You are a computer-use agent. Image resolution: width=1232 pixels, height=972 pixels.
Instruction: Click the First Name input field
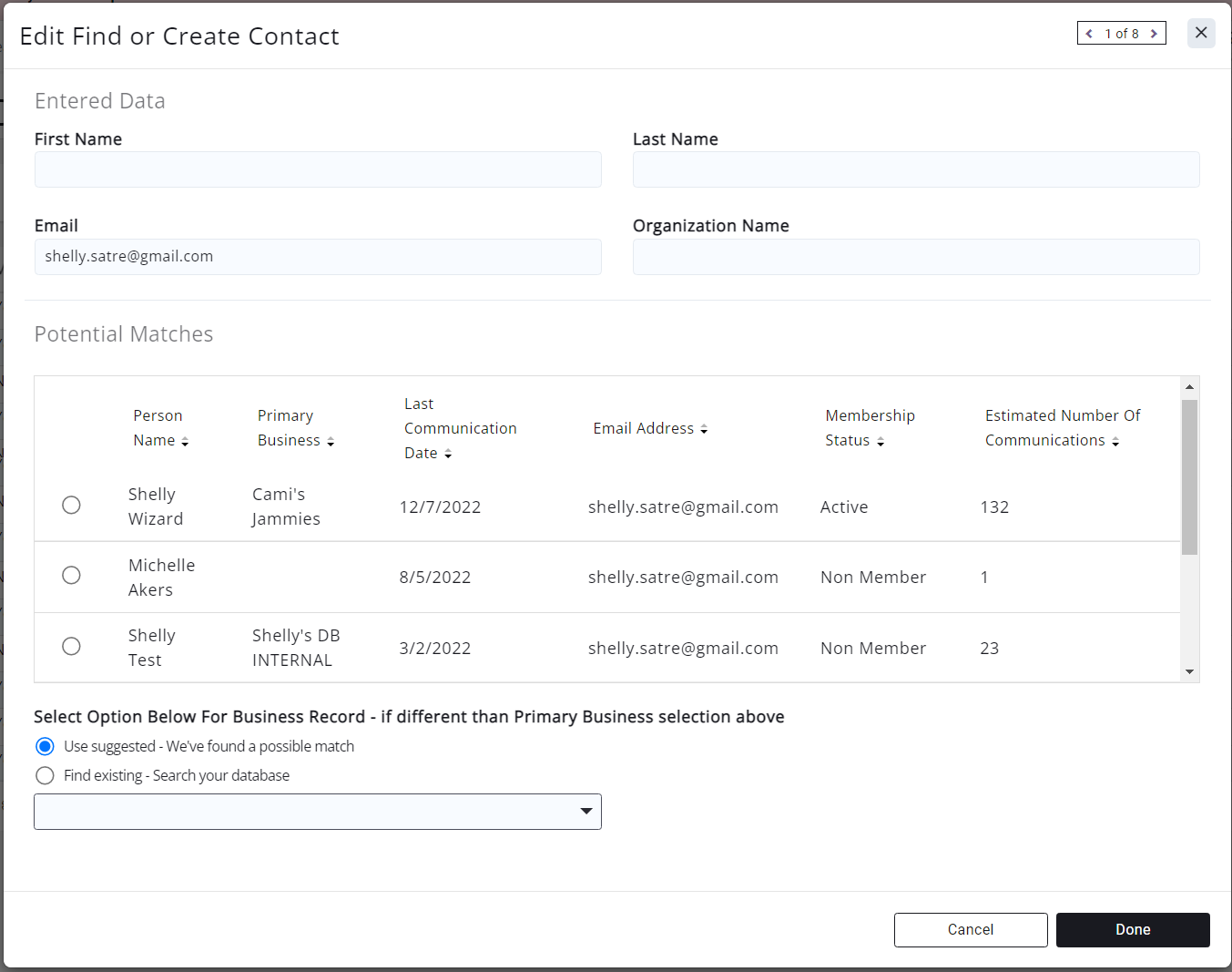[x=318, y=169]
